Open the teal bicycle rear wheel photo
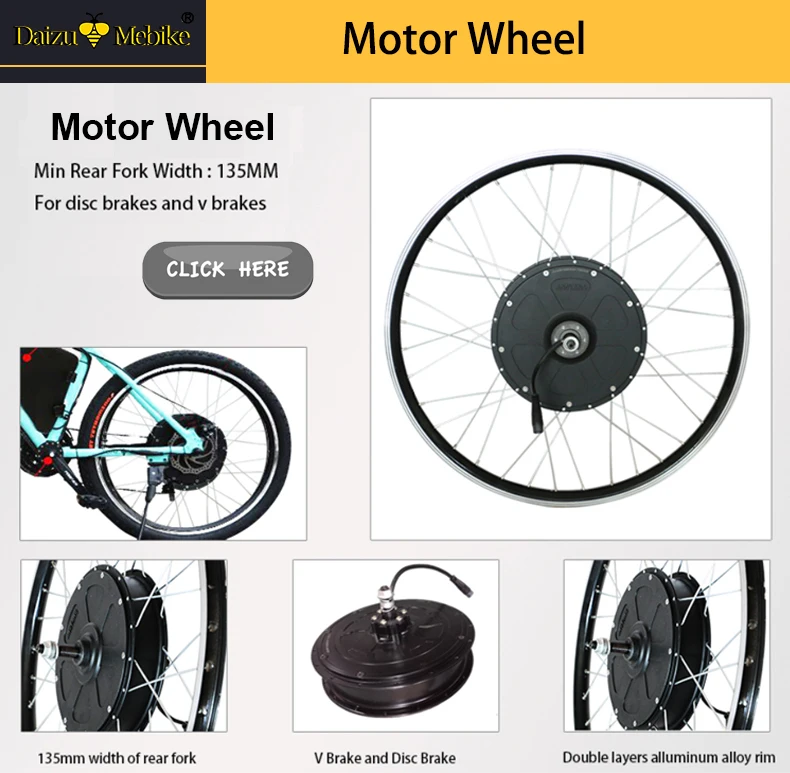This screenshot has width=790, height=773. pos(163,443)
